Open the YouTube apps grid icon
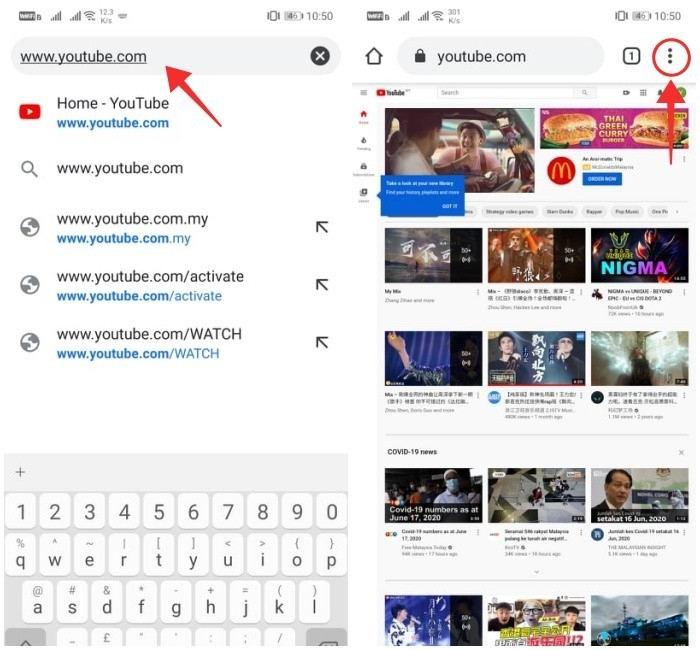 coord(643,92)
